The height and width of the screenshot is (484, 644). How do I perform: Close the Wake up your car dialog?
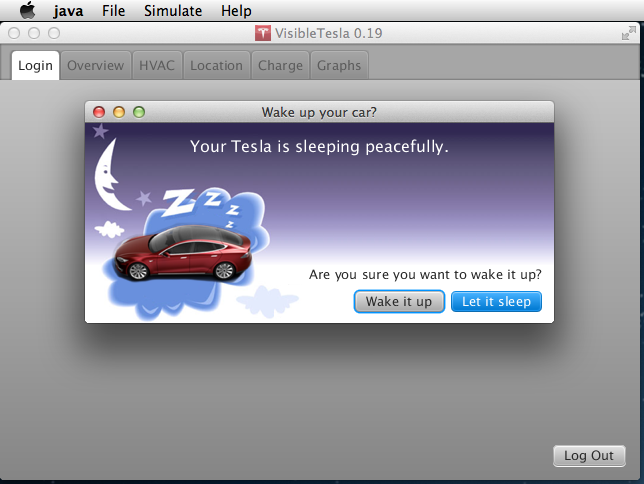click(x=99, y=112)
